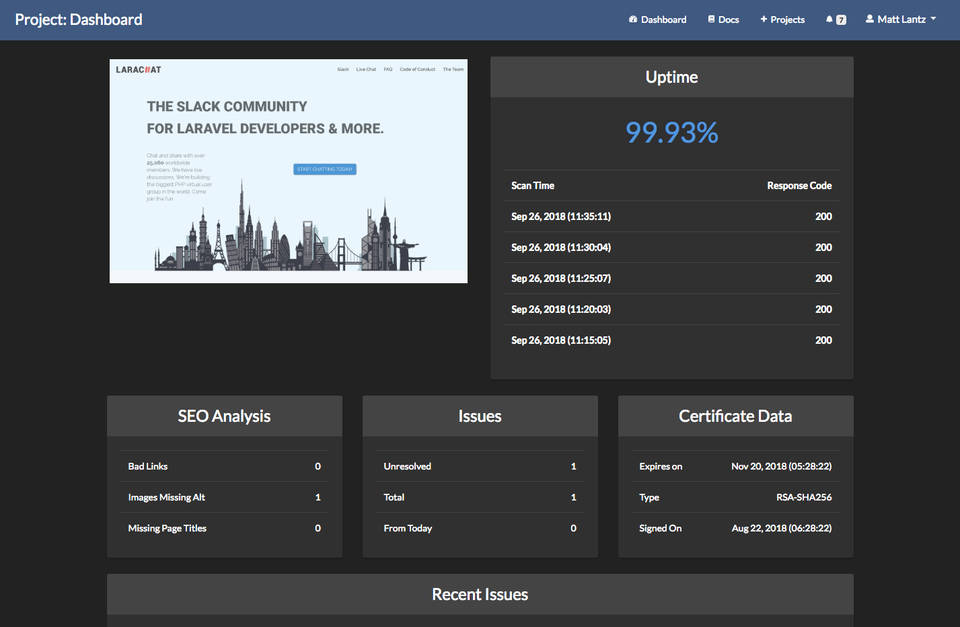Click the Images Missing Alt row

[x=224, y=497]
